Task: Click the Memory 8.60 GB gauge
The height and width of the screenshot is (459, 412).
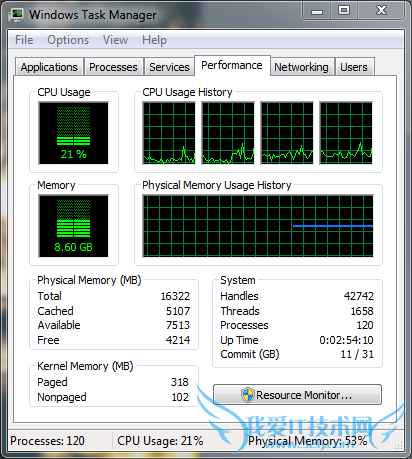Action: 74,226
